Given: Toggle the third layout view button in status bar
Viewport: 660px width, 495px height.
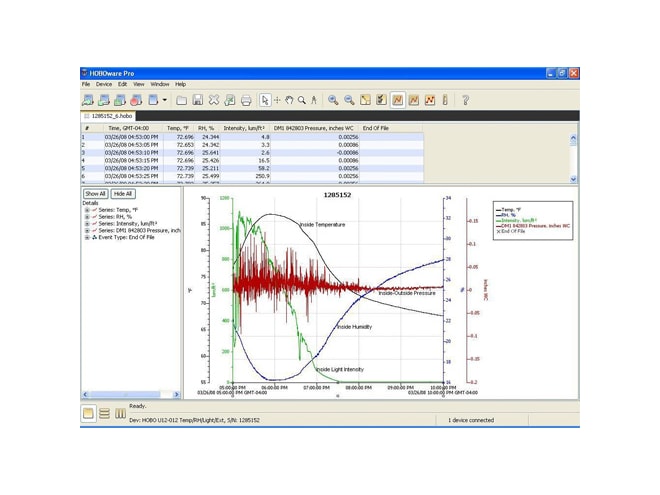Looking at the screenshot, I should (x=120, y=413).
